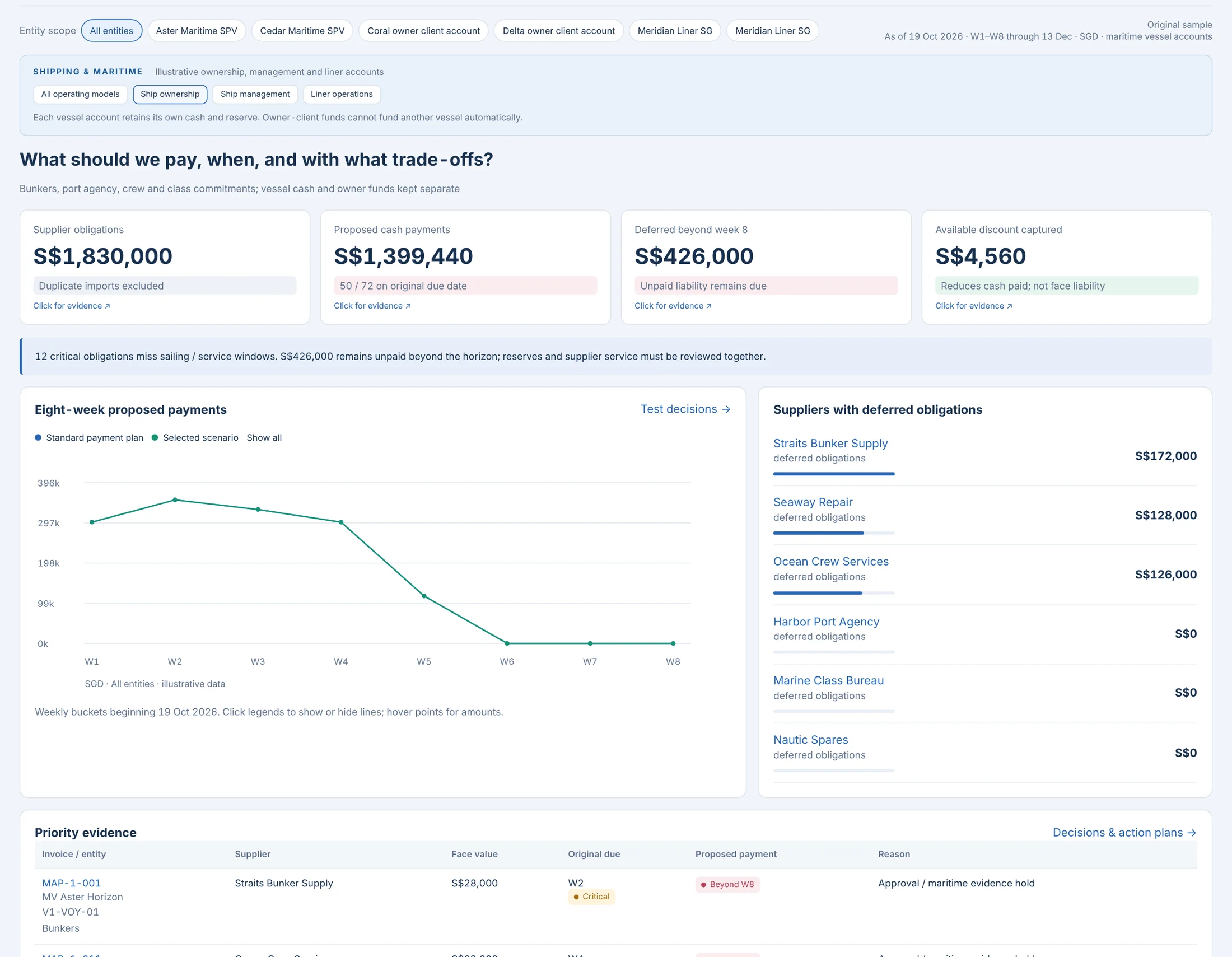1232x957 pixels.
Task: Click the Critical badge under W2
Action: tap(591, 897)
